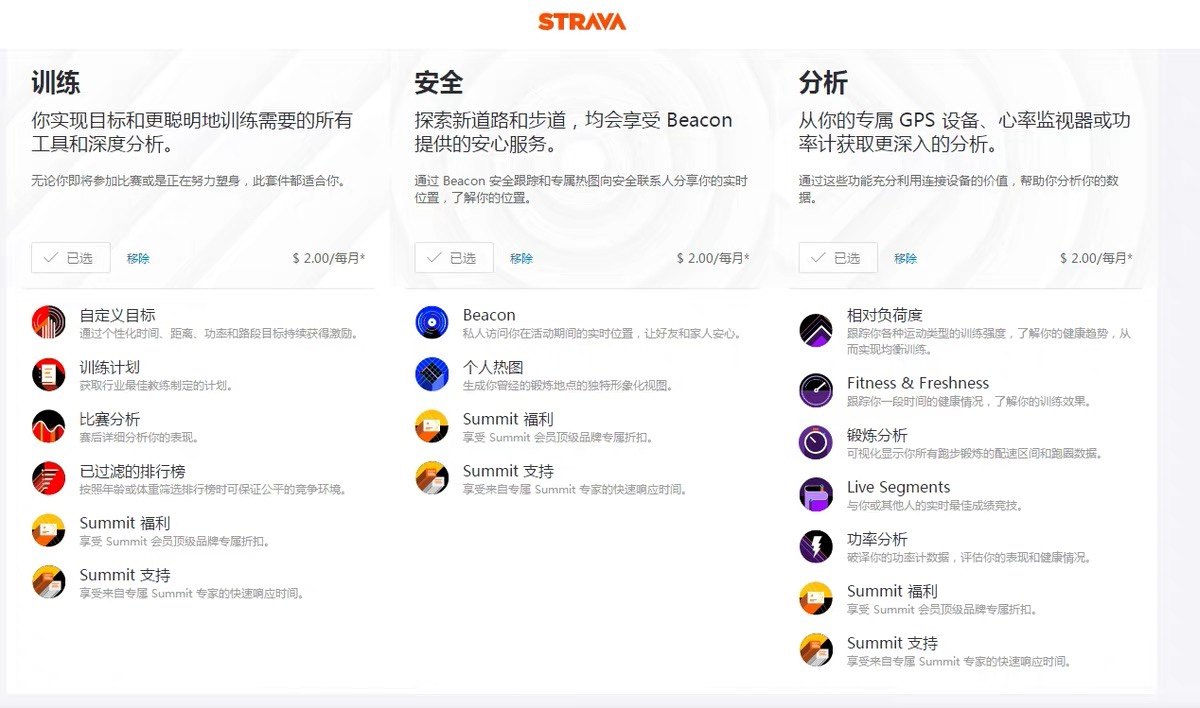Click the 相对负荷度 icon
Screen dimensions: 1200x708
coord(816,330)
